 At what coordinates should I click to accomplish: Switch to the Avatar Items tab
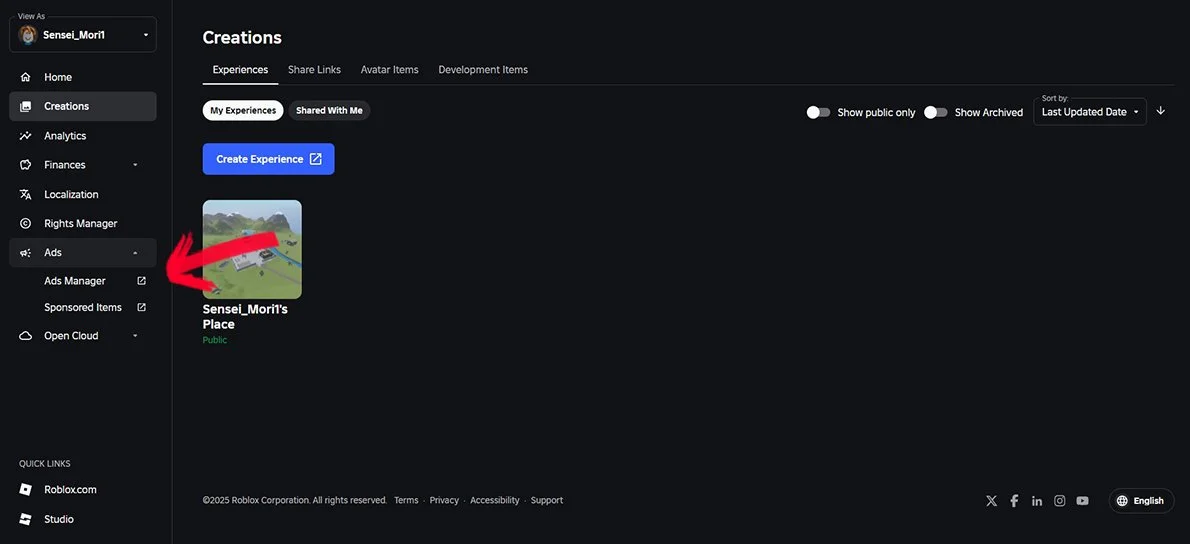point(389,70)
